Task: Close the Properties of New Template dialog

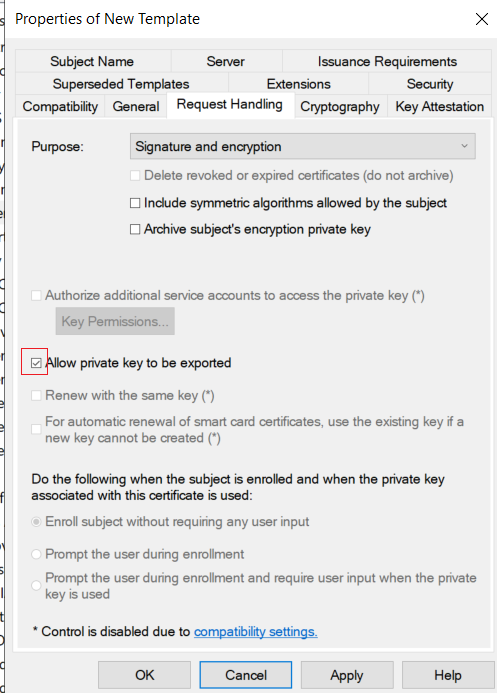Action: pos(482,19)
